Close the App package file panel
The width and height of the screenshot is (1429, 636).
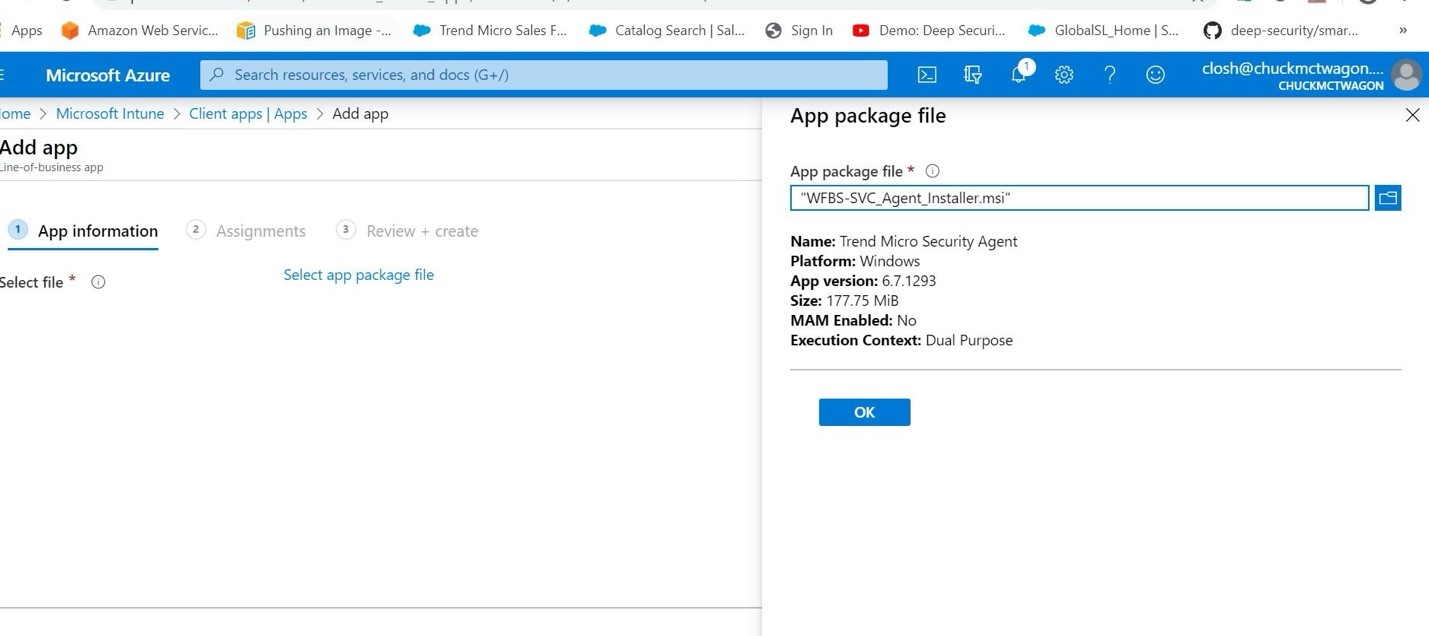[x=1412, y=116]
